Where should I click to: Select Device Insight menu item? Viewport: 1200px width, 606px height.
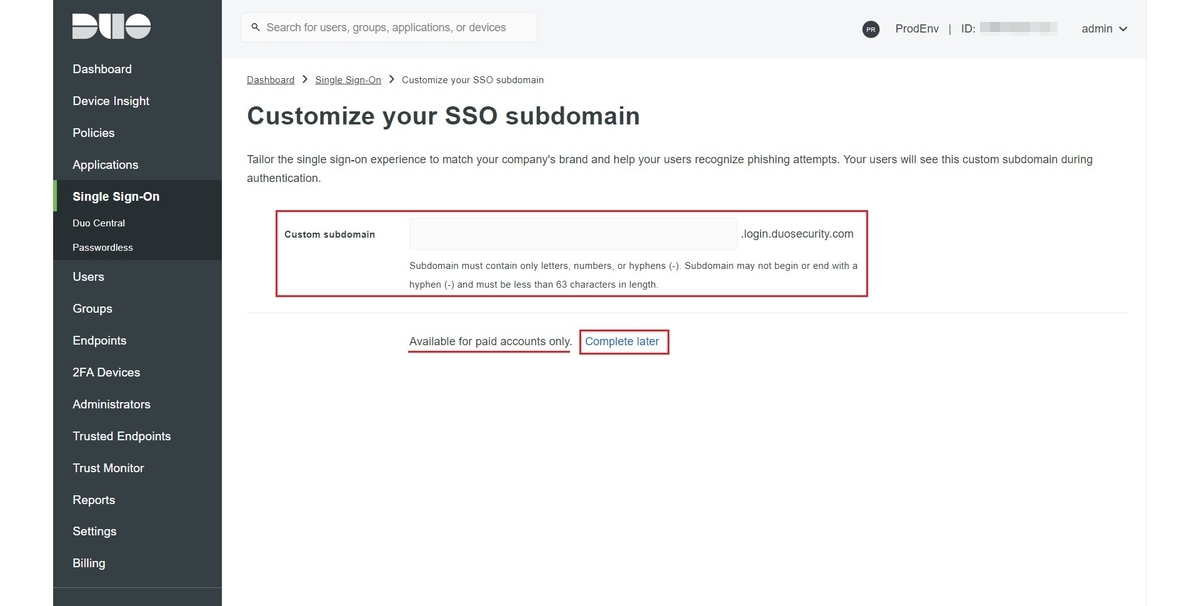pyautogui.click(x=111, y=101)
